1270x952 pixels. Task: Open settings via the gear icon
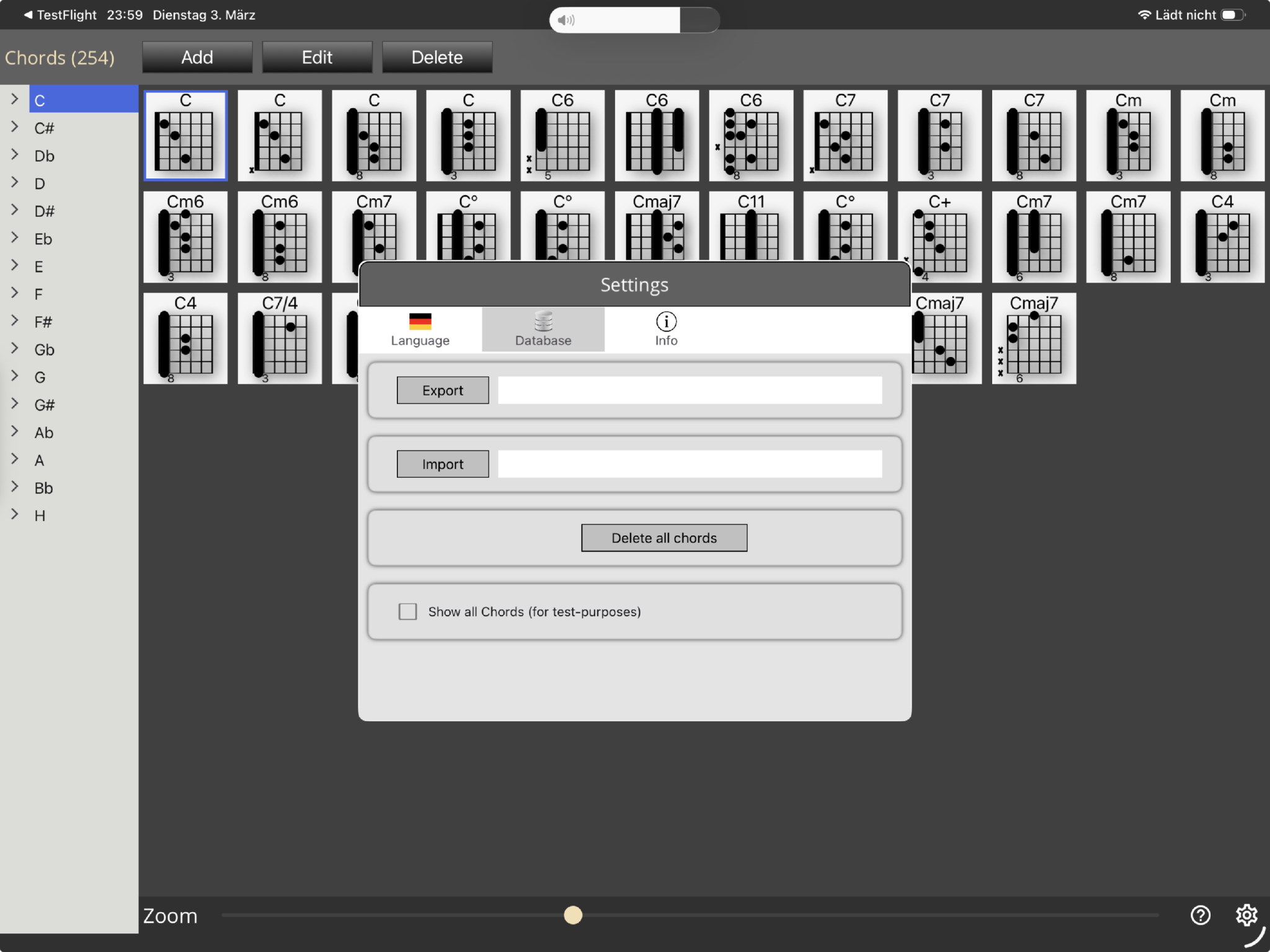1246,915
